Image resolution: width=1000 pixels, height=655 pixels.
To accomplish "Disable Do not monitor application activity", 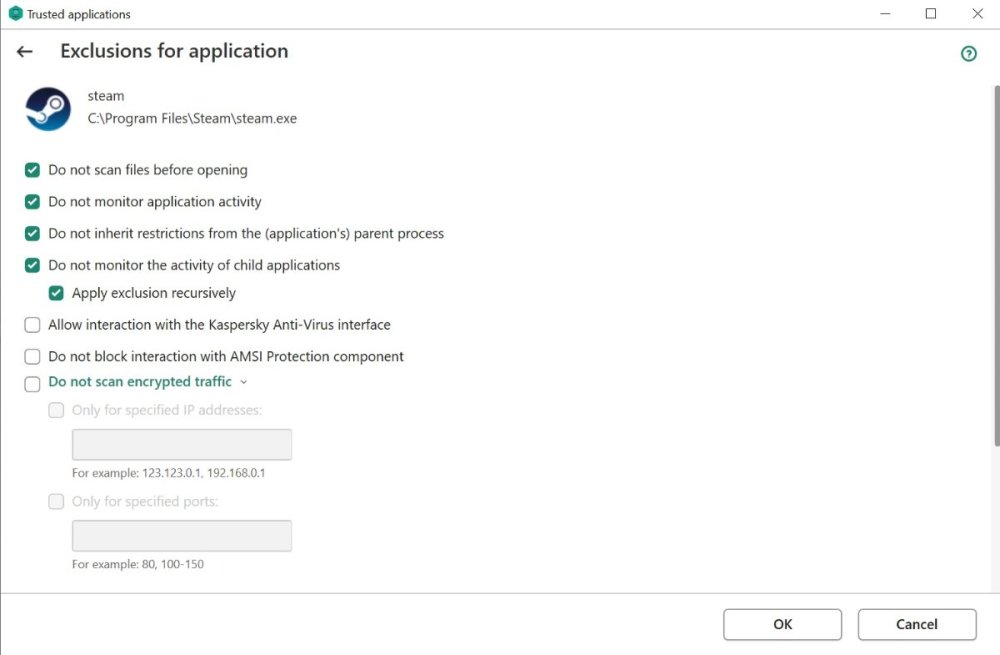I will click(x=31, y=202).
